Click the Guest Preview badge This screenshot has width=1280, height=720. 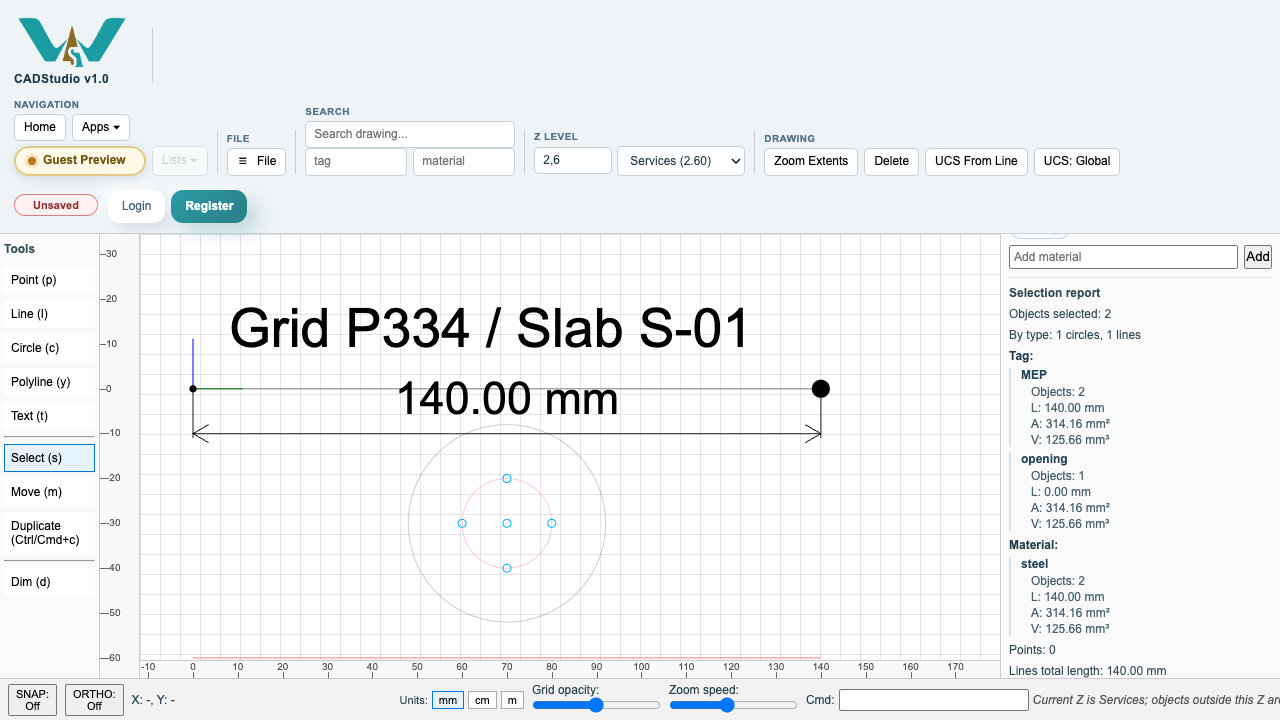(x=80, y=160)
